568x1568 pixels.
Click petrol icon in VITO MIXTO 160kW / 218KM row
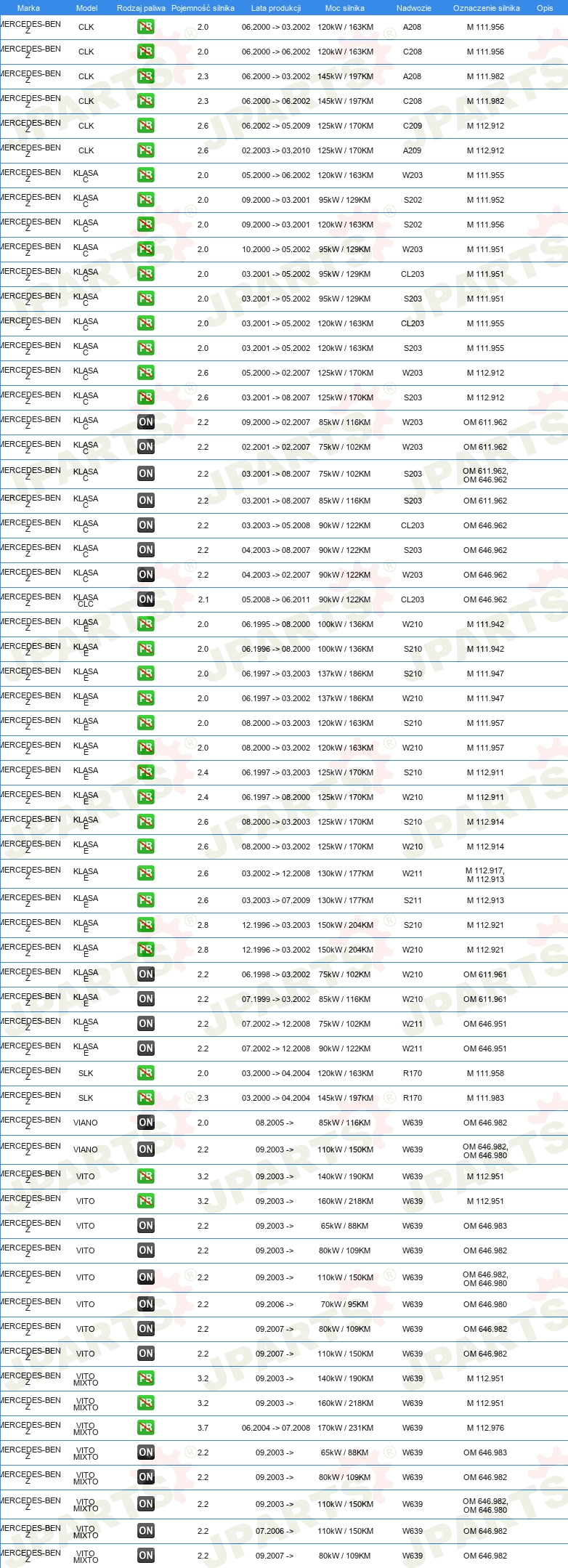tap(145, 1403)
